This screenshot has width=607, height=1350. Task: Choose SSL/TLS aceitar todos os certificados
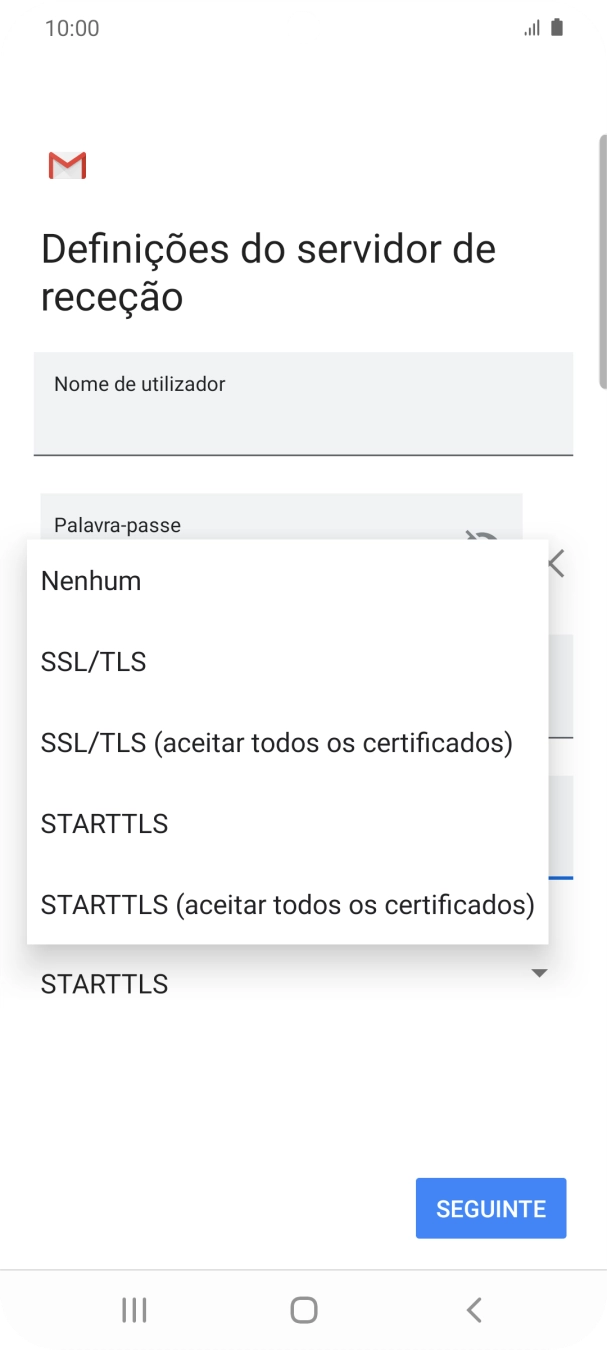(275, 742)
